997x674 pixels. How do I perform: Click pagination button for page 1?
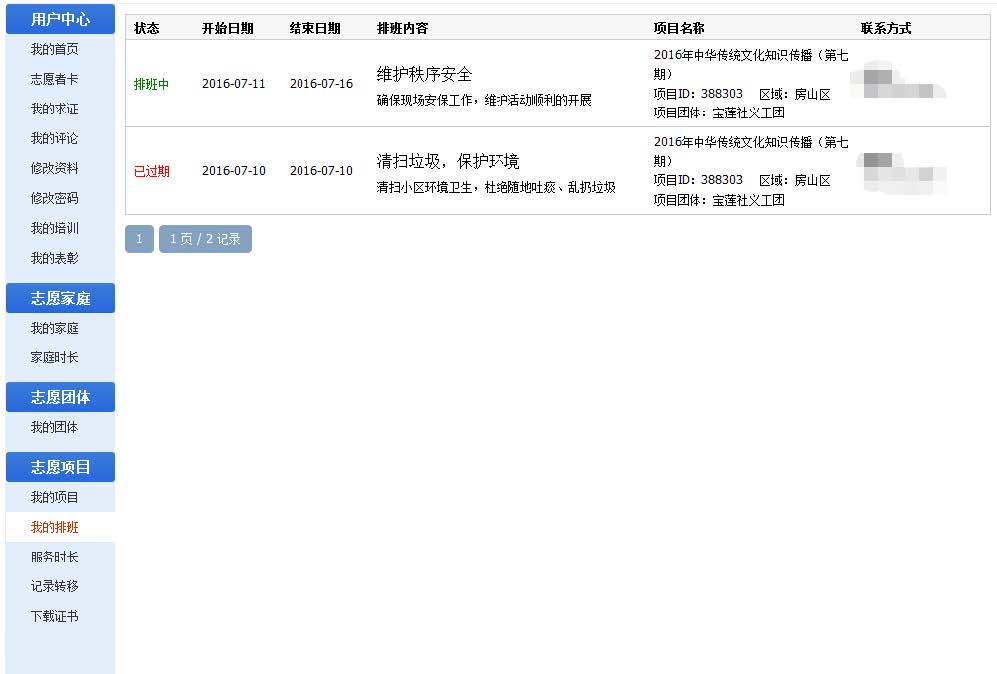(139, 239)
